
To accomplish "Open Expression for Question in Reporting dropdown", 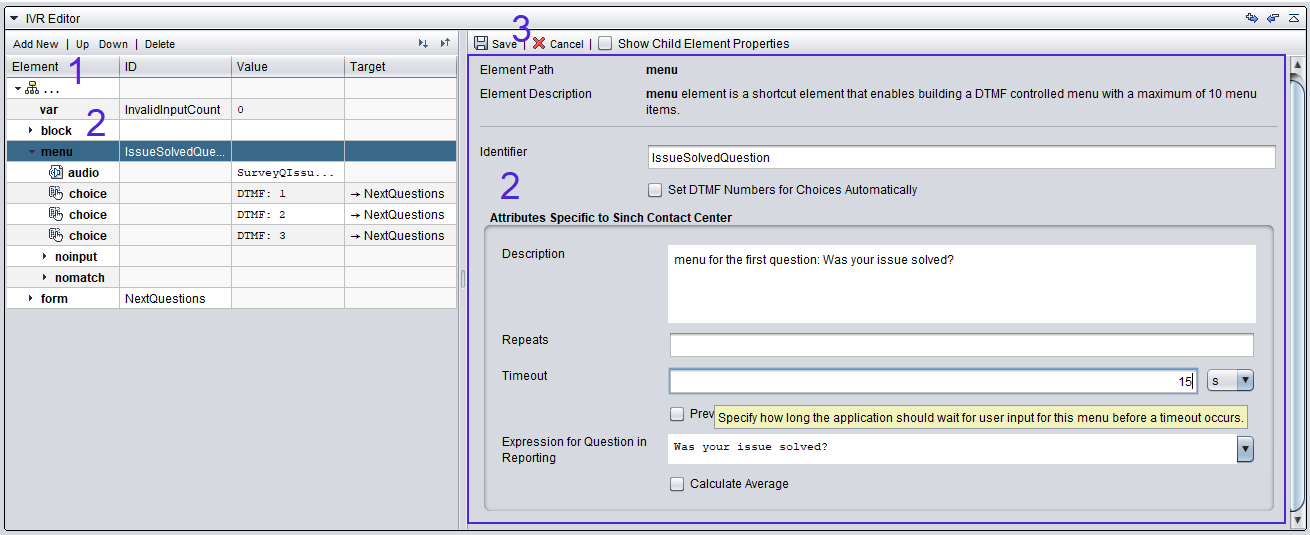I will pos(1245,449).
